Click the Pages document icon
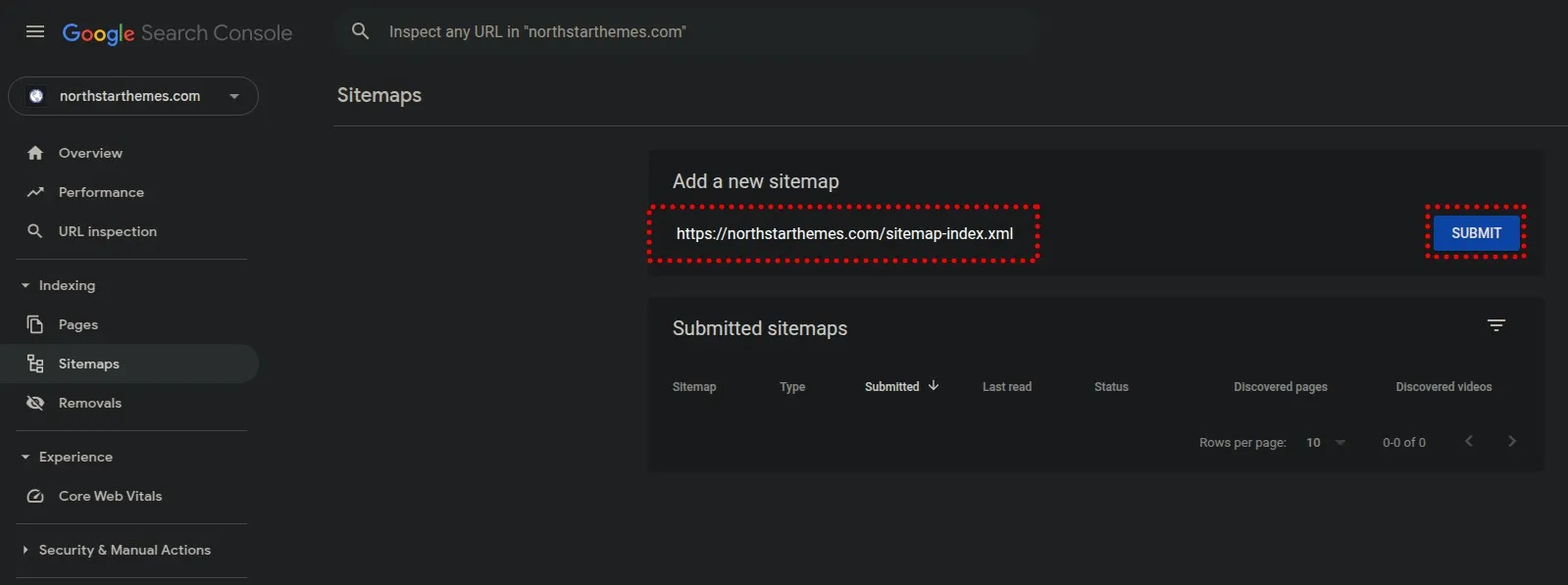 (x=35, y=324)
